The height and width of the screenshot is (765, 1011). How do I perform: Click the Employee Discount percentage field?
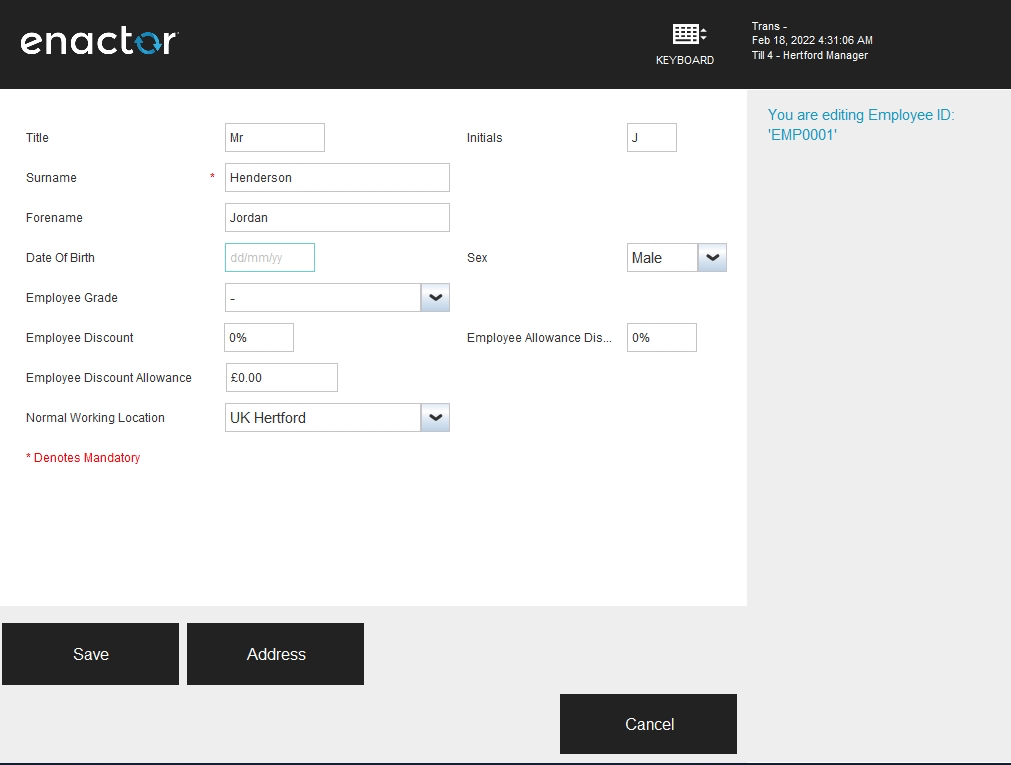[258, 337]
